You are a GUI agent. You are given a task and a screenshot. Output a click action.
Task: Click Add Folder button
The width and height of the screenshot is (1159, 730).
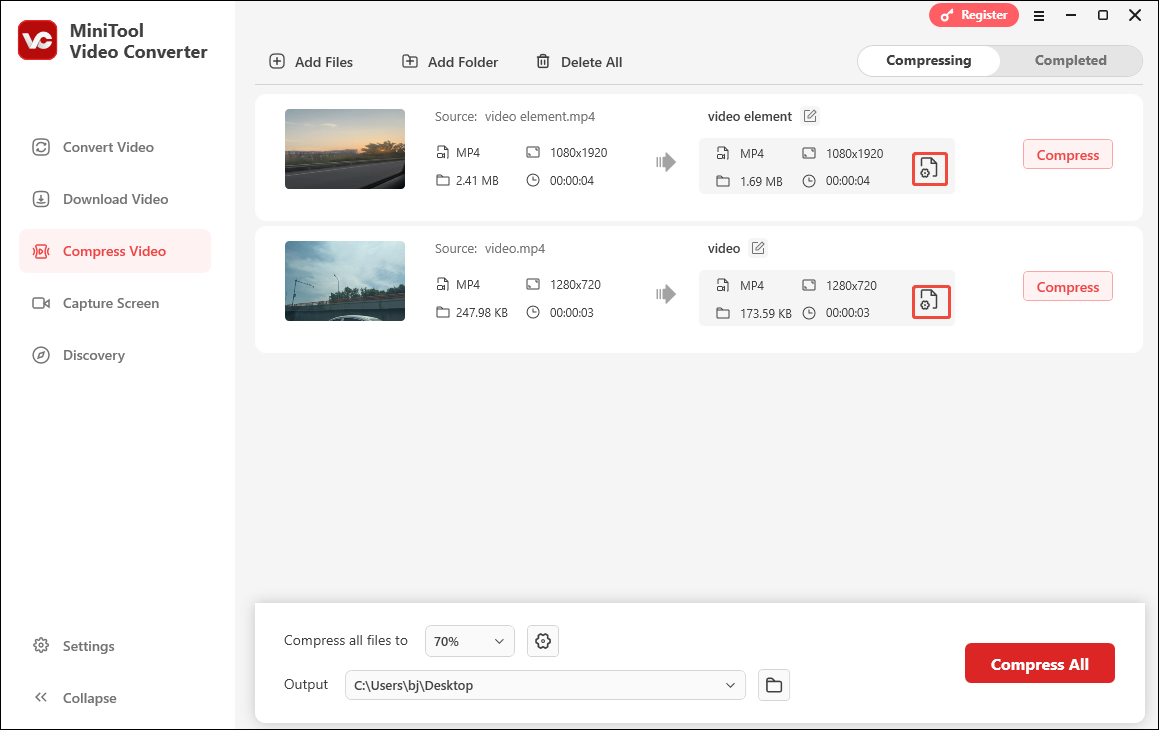449,62
